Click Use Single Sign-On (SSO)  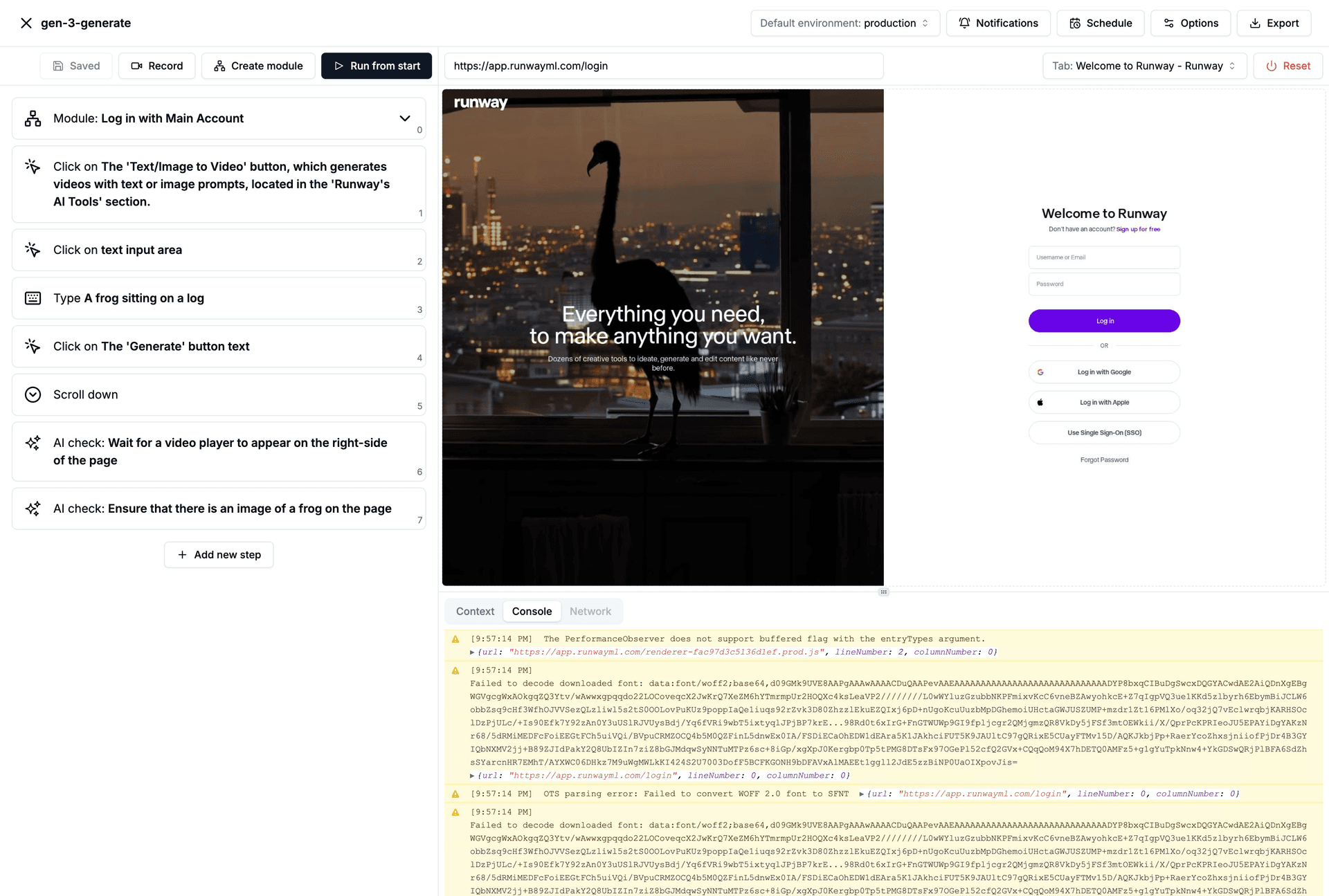pyautogui.click(x=1104, y=433)
